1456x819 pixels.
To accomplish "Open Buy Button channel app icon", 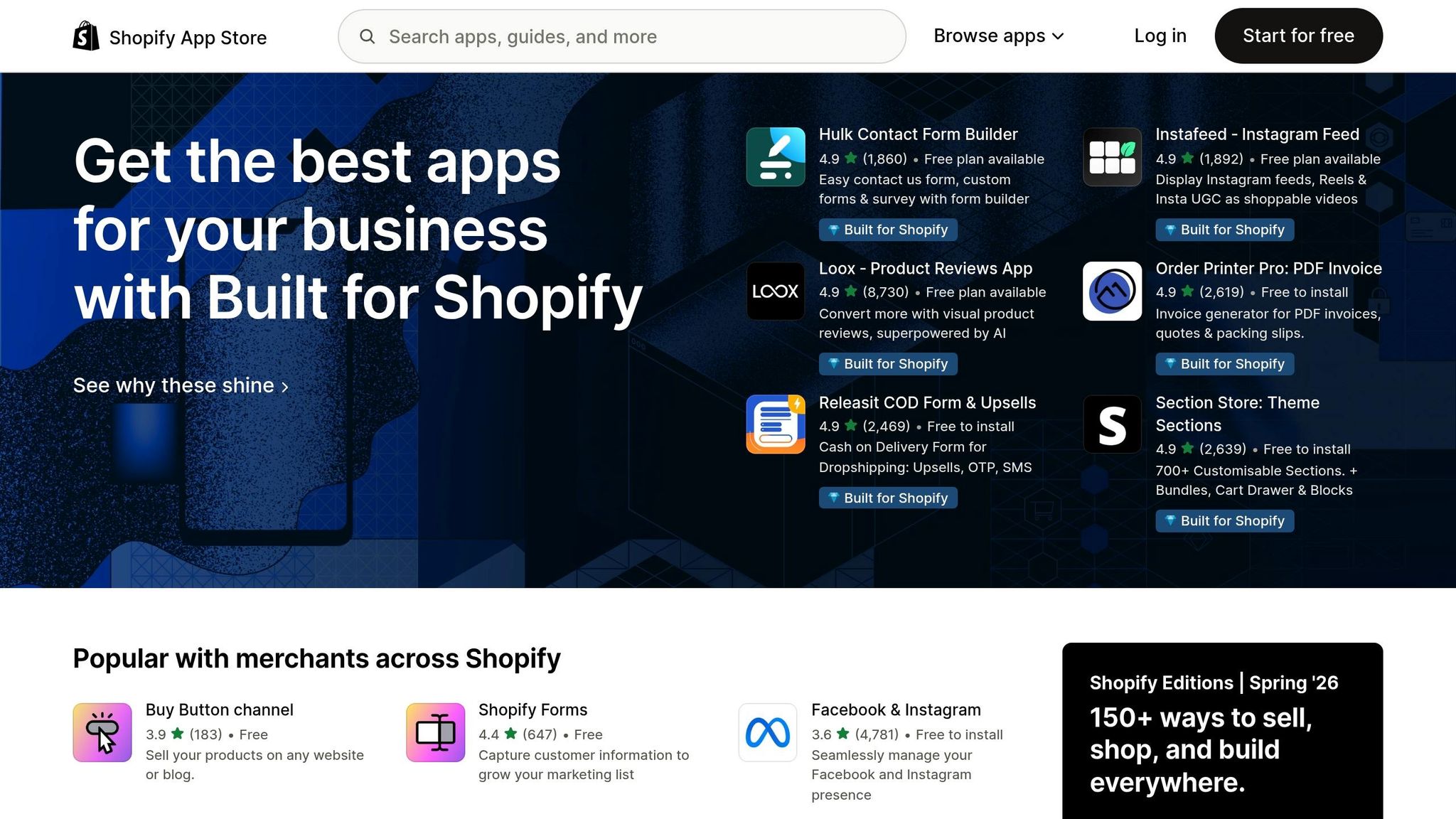I will [102, 732].
